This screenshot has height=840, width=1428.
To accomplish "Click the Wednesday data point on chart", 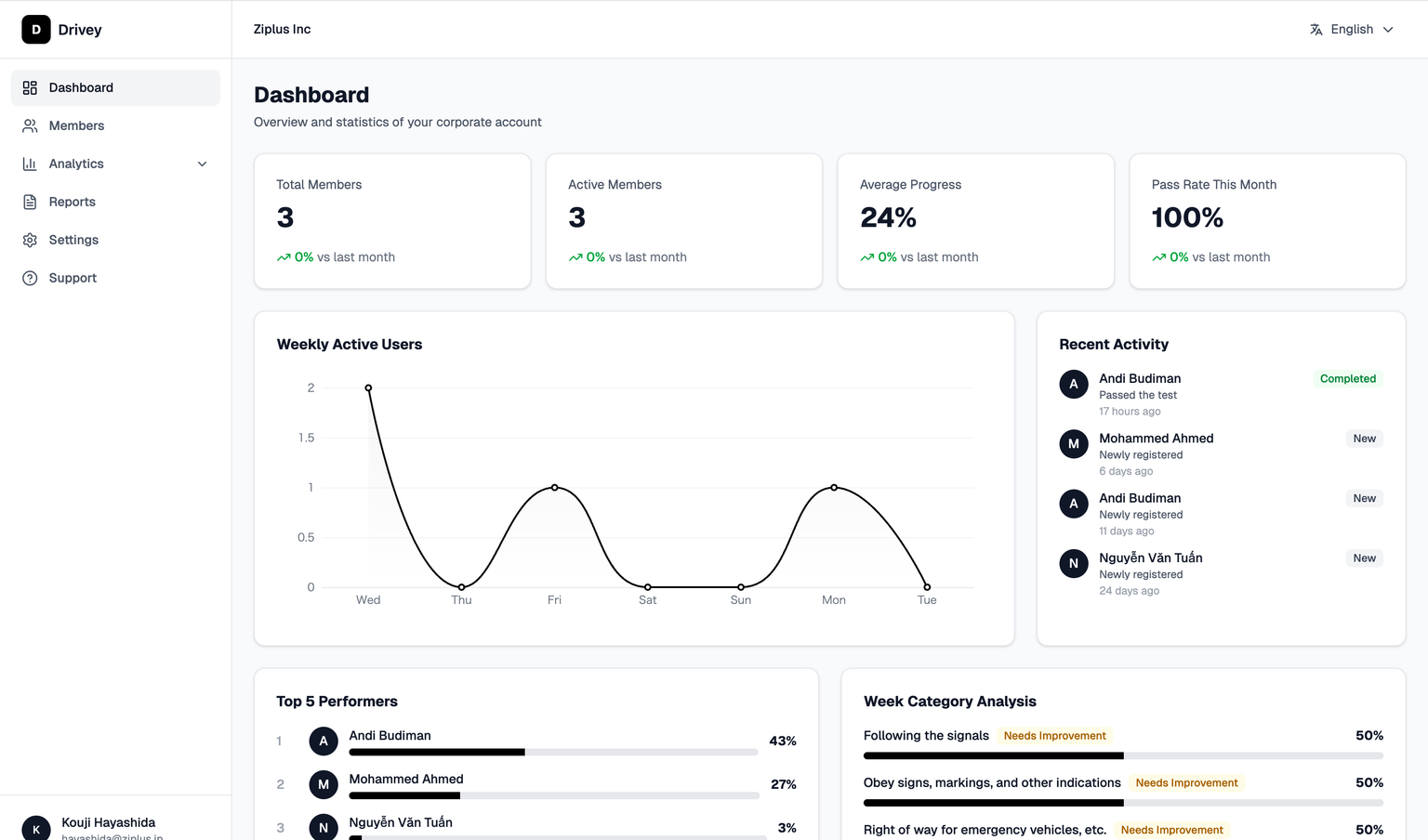I will click(368, 387).
